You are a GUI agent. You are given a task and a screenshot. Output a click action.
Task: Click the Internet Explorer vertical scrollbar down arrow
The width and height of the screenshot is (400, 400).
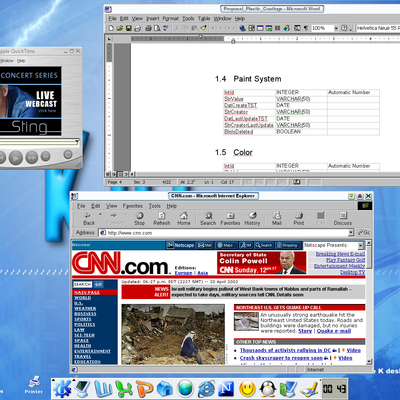pyautogui.click(x=369, y=361)
